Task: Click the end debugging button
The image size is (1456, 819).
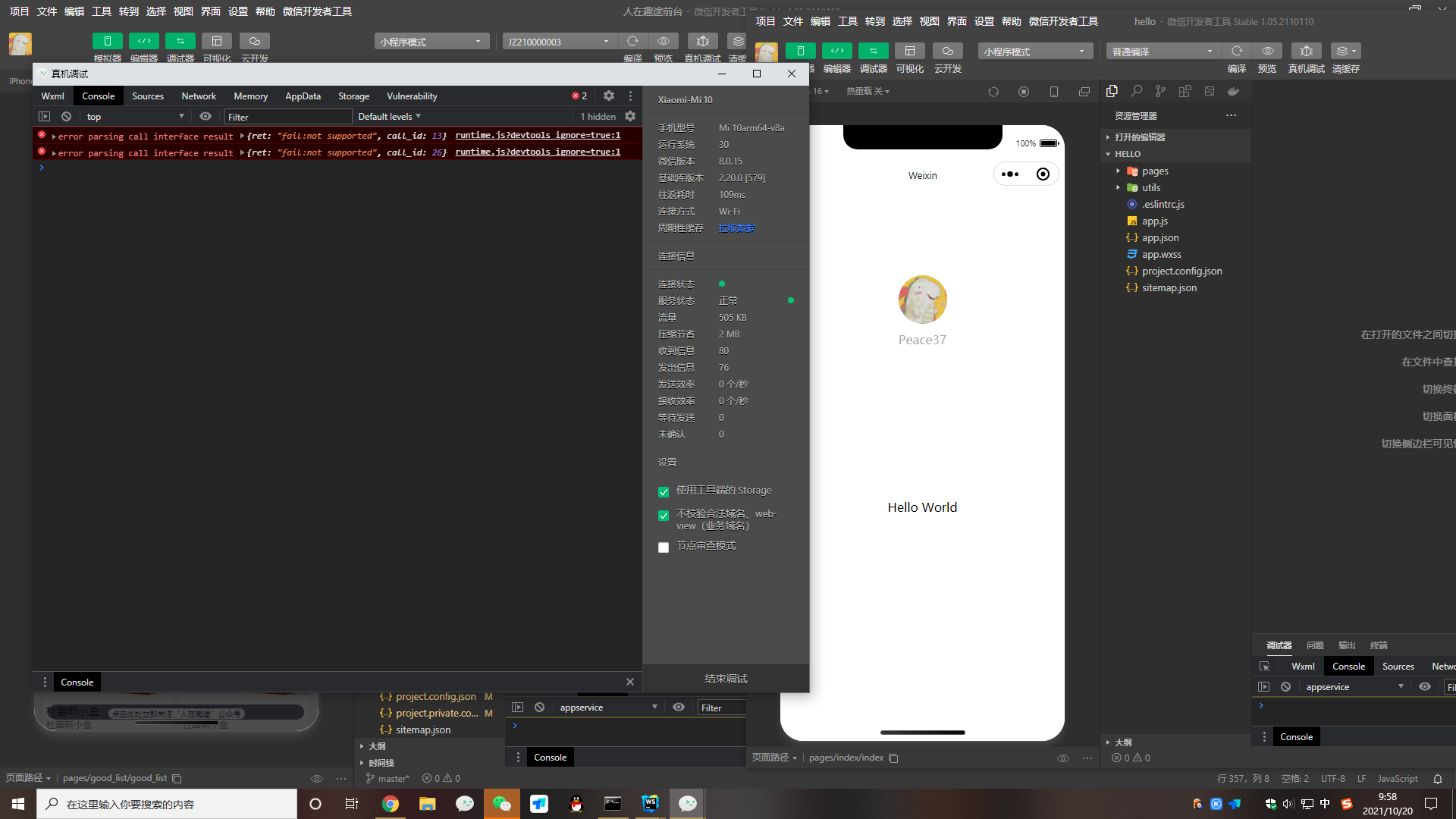Action: point(726,679)
